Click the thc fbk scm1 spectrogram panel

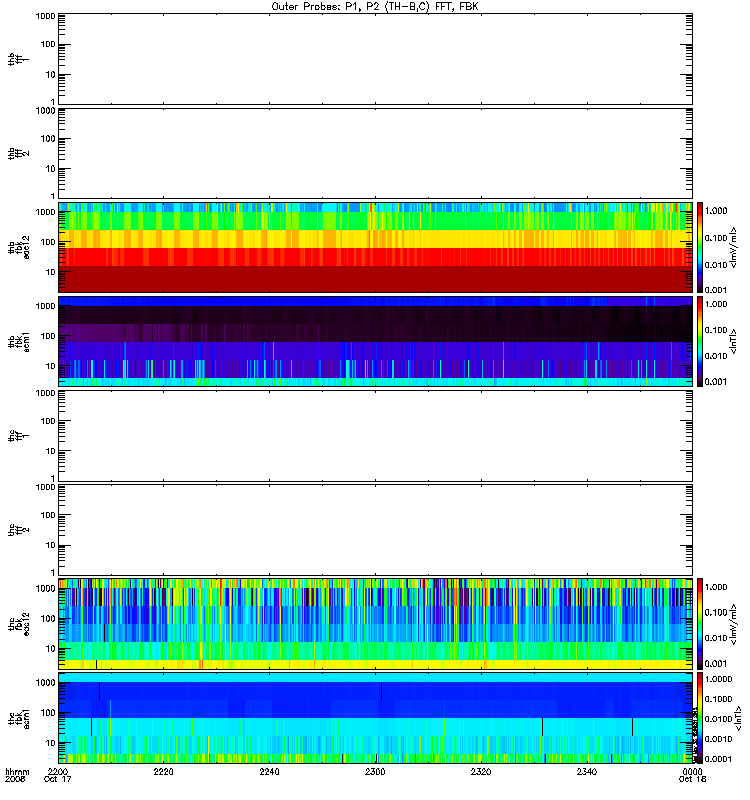(375, 718)
